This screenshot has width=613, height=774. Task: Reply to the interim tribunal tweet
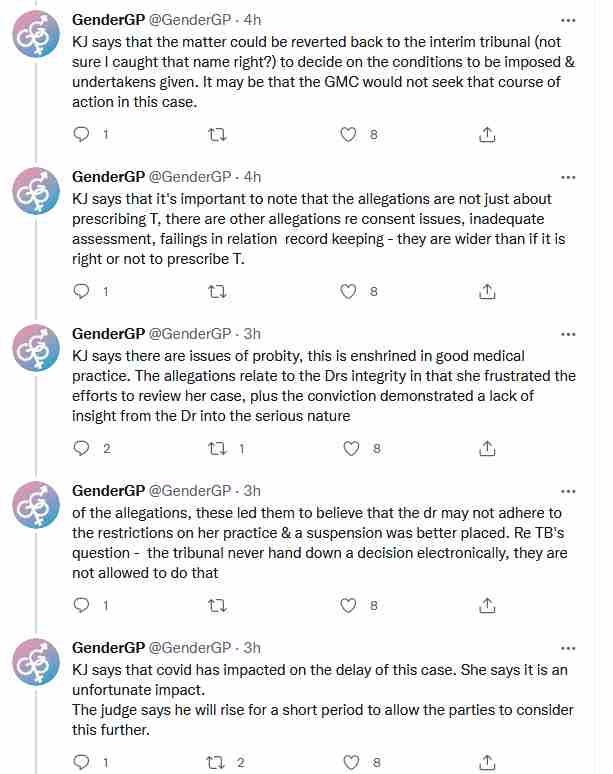(x=81, y=134)
